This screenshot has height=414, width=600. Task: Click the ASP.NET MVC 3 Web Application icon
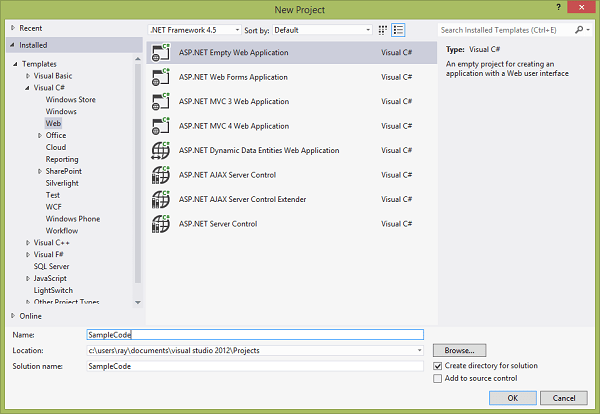coord(160,102)
